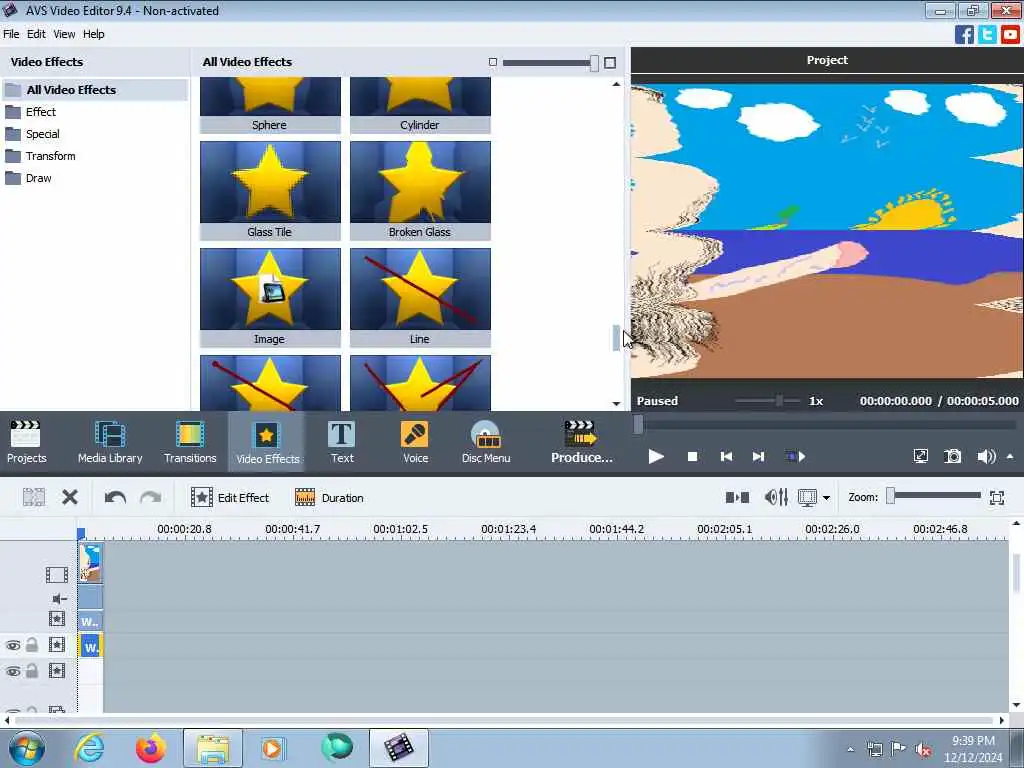Click the preview seek bar handle
This screenshot has width=1024, height=768.
tap(638, 425)
